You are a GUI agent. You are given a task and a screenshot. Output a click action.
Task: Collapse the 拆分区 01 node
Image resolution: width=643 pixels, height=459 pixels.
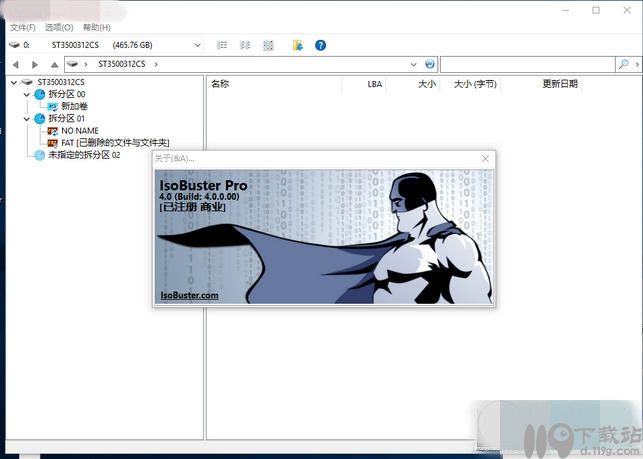[27, 119]
